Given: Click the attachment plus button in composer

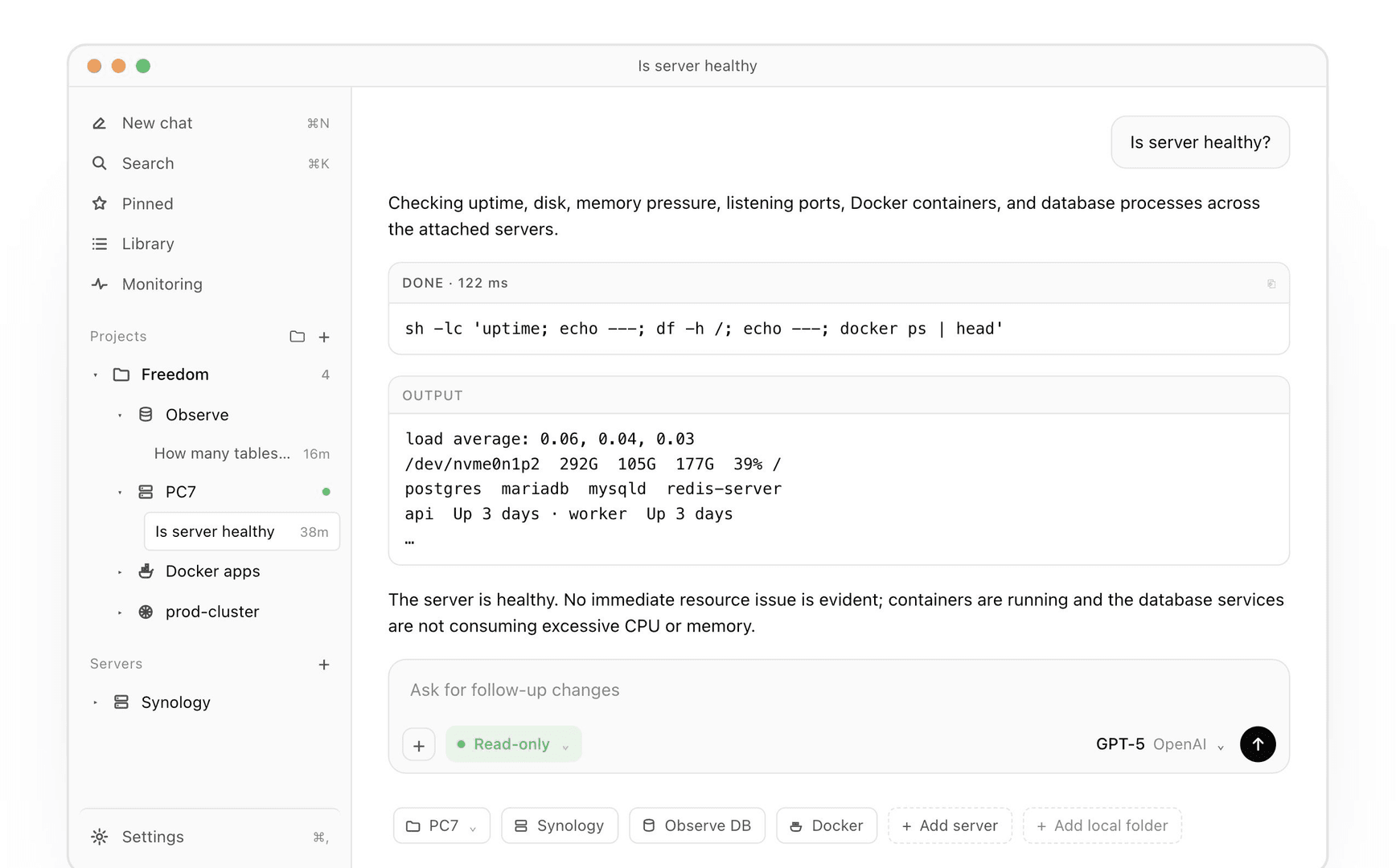Looking at the screenshot, I should click(419, 745).
